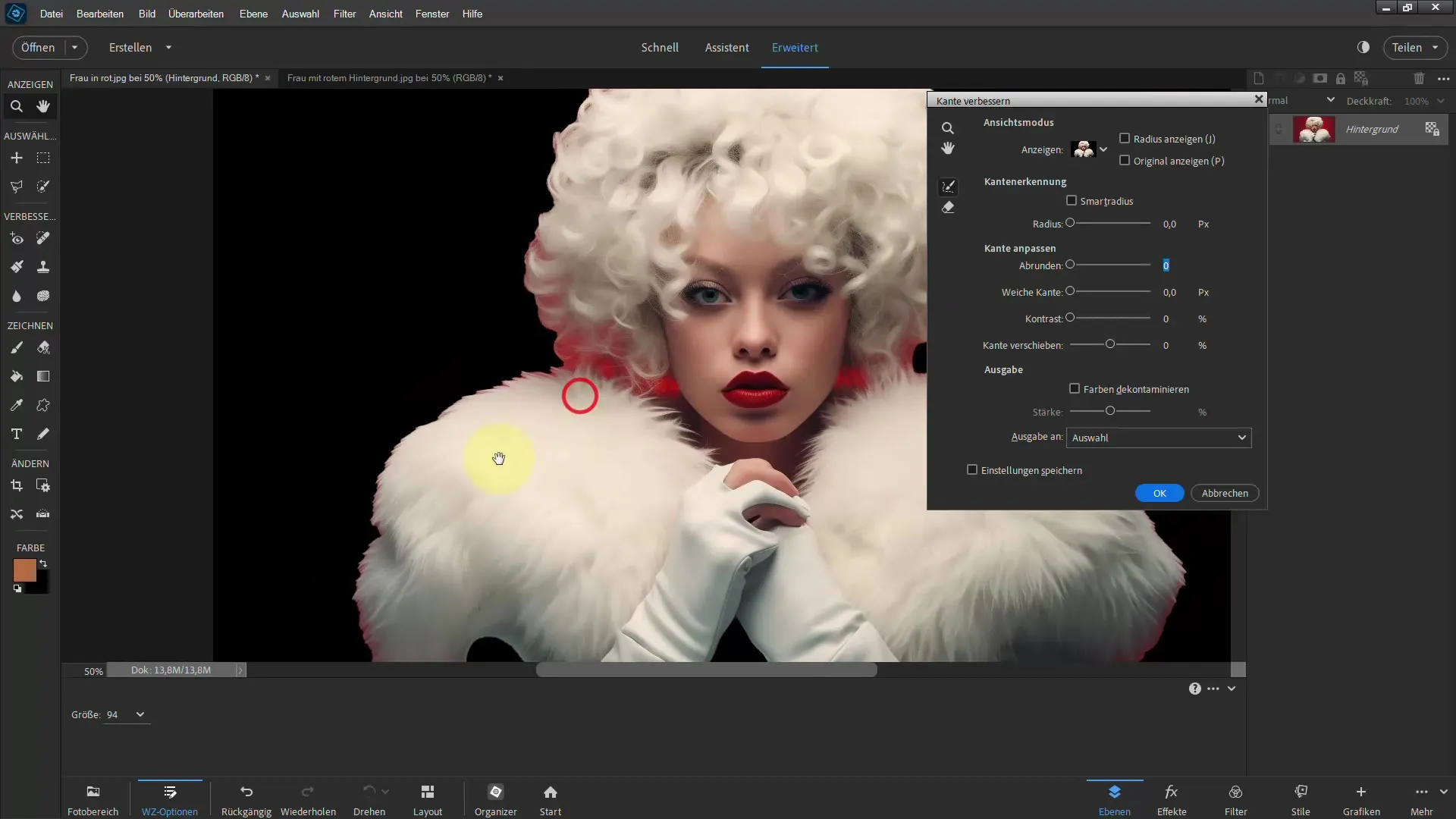1456x819 pixels.
Task: Open the Überarbeiten menu
Action: tap(196, 14)
